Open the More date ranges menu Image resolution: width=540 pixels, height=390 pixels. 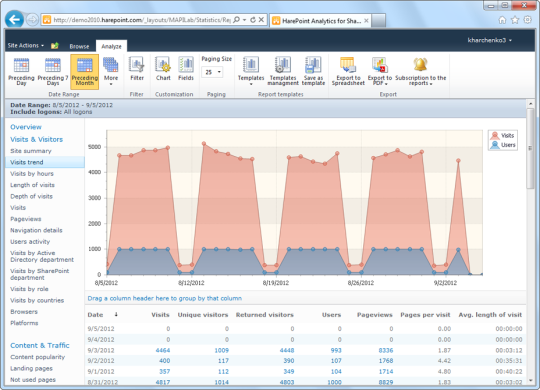[111, 72]
